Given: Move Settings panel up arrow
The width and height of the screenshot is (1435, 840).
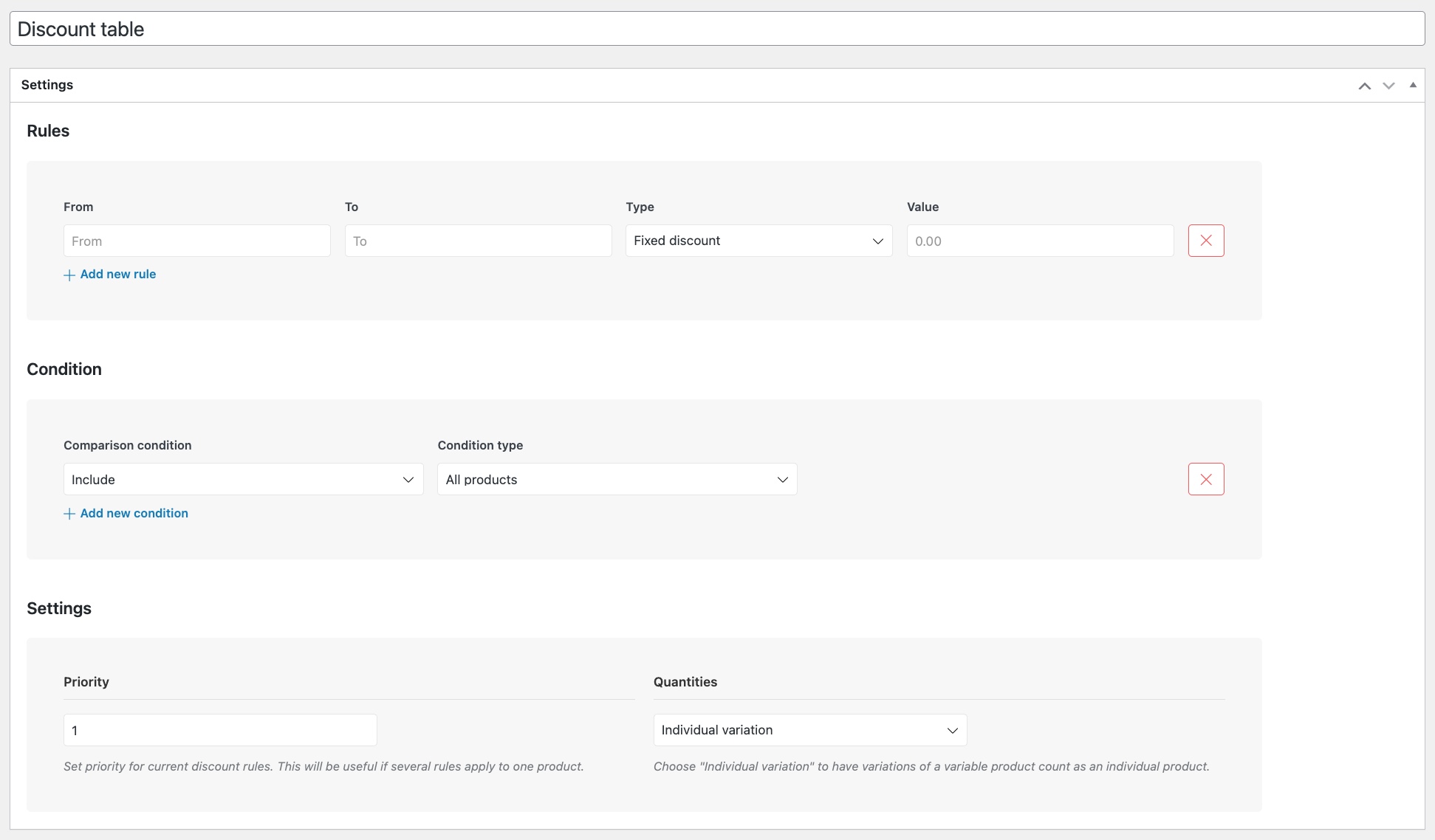Looking at the screenshot, I should coord(1365,86).
